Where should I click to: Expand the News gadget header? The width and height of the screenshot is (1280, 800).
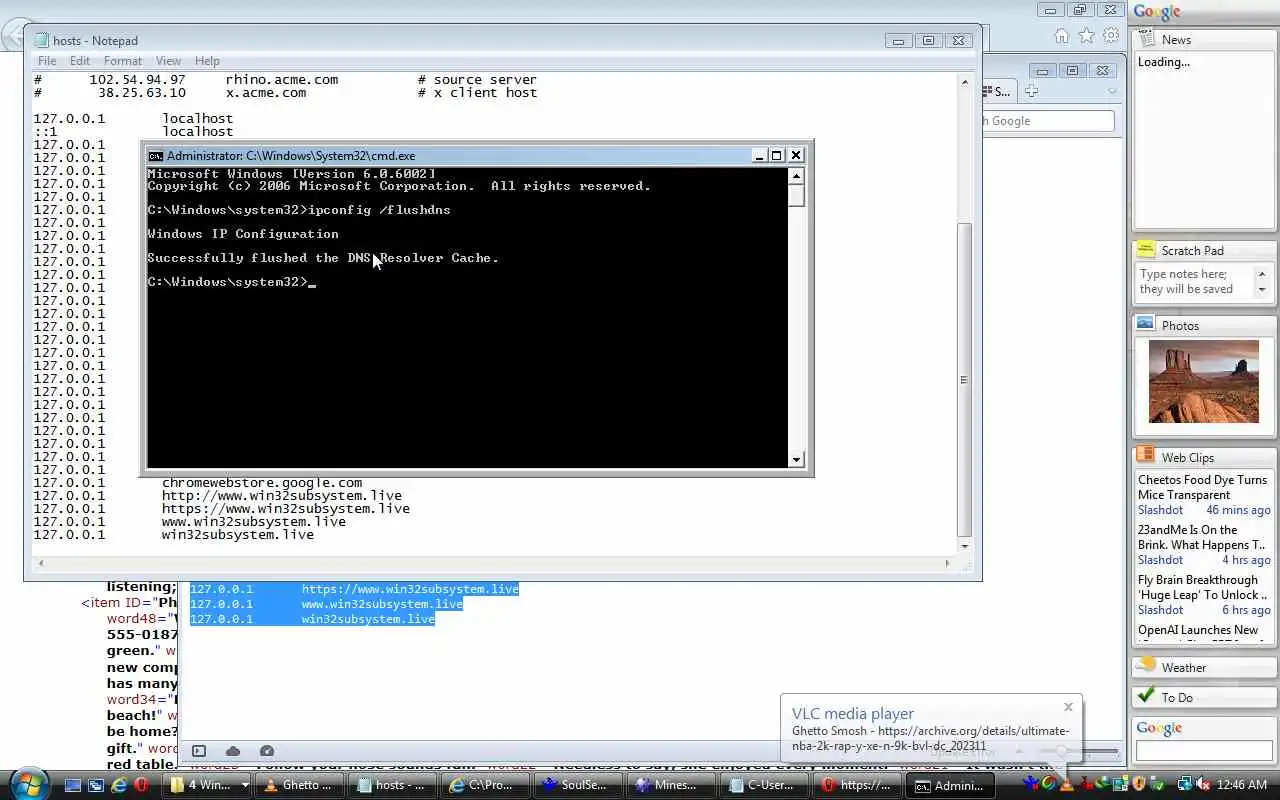[x=1204, y=40]
